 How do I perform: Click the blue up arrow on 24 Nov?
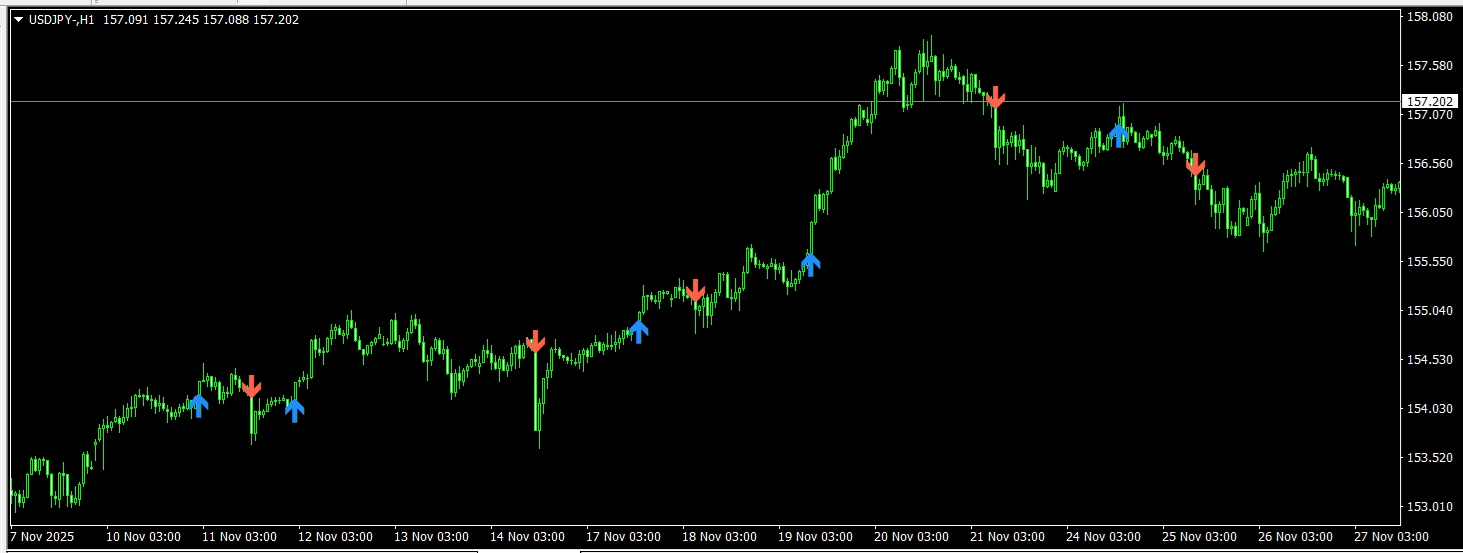[1118, 134]
